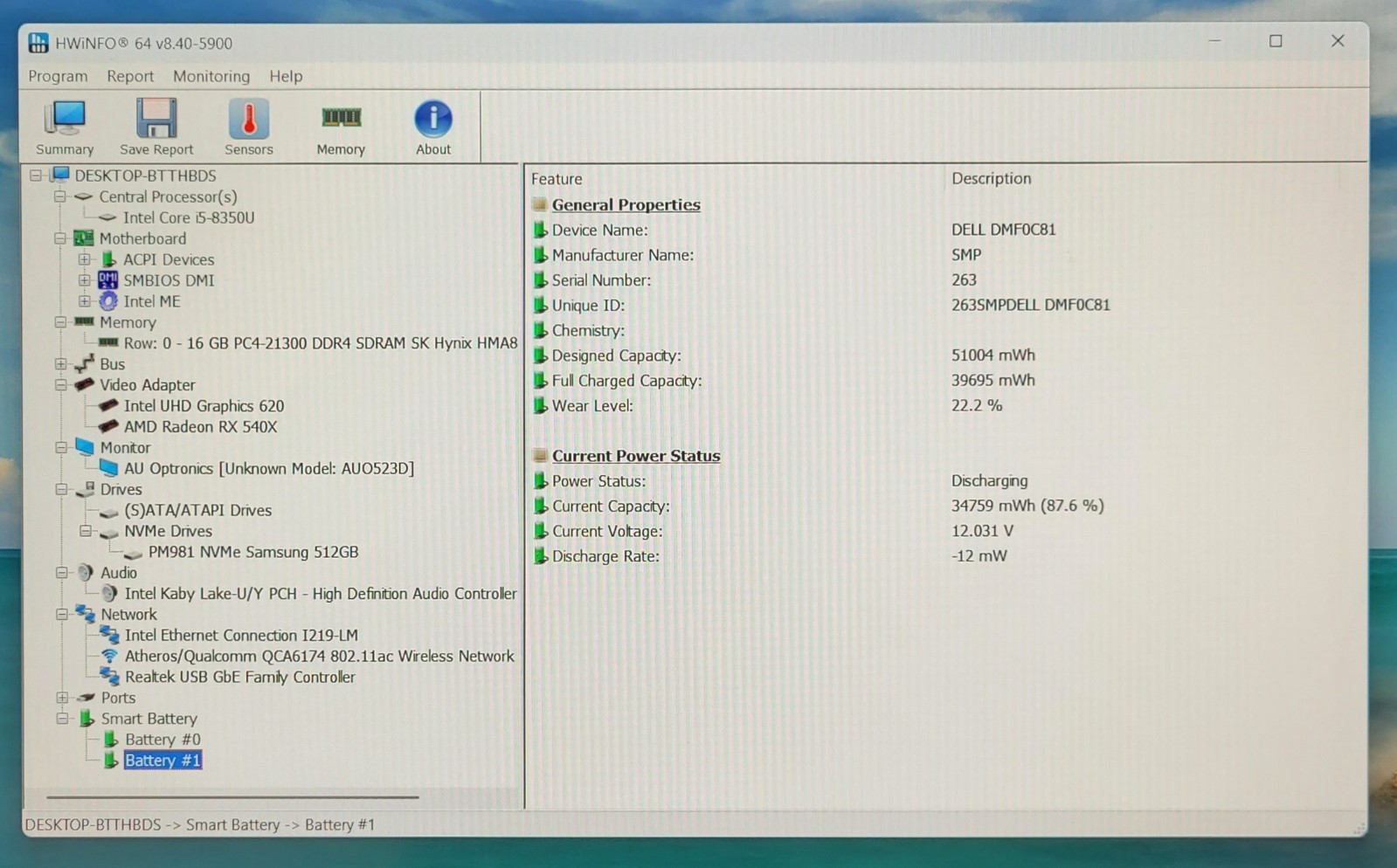Click the Network node icon
Image resolution: width=1397 pixels, height=868 pixels.
[x=86, y=614]
